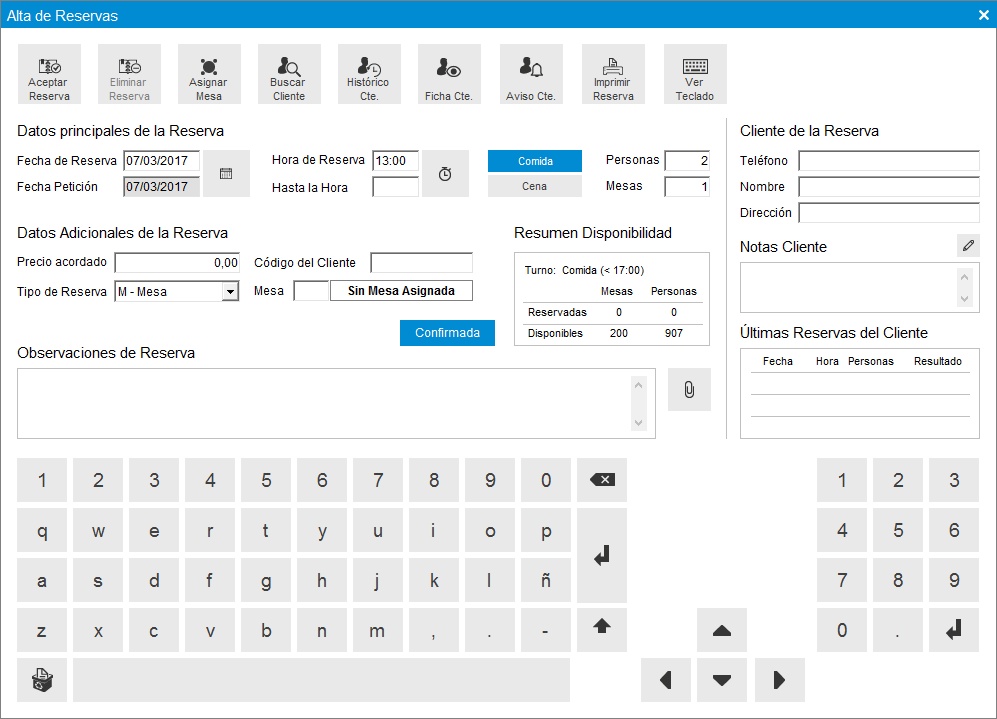Edit customer notes with pencil icon

(x=967, y=245)
